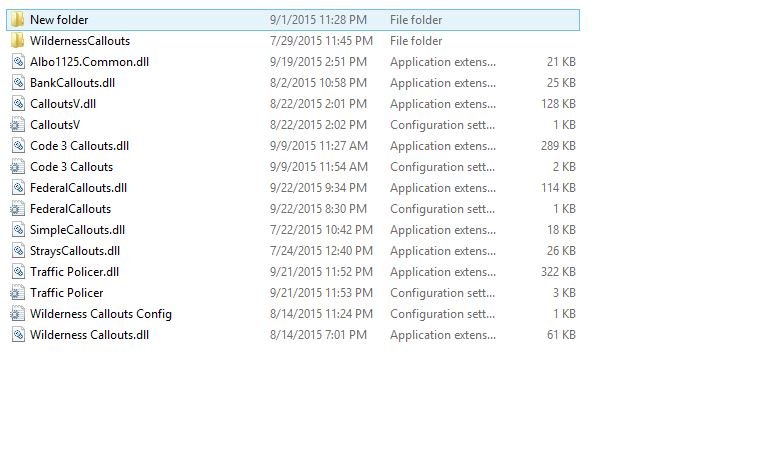
Task: Click the FederalCallouts configuration settings icon
Action: (18, 209)
